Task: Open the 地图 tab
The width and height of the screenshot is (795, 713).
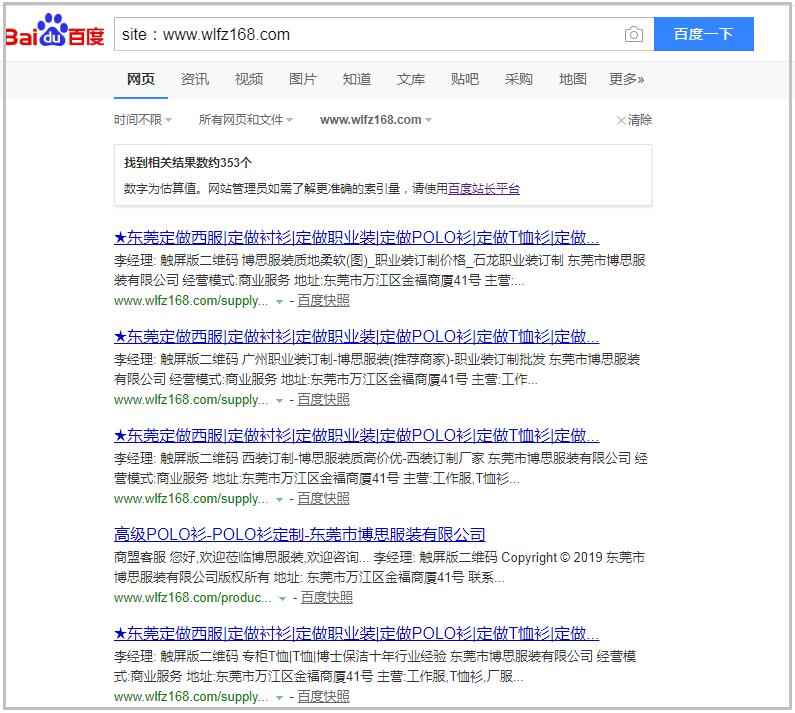Action: pos(572,79)
